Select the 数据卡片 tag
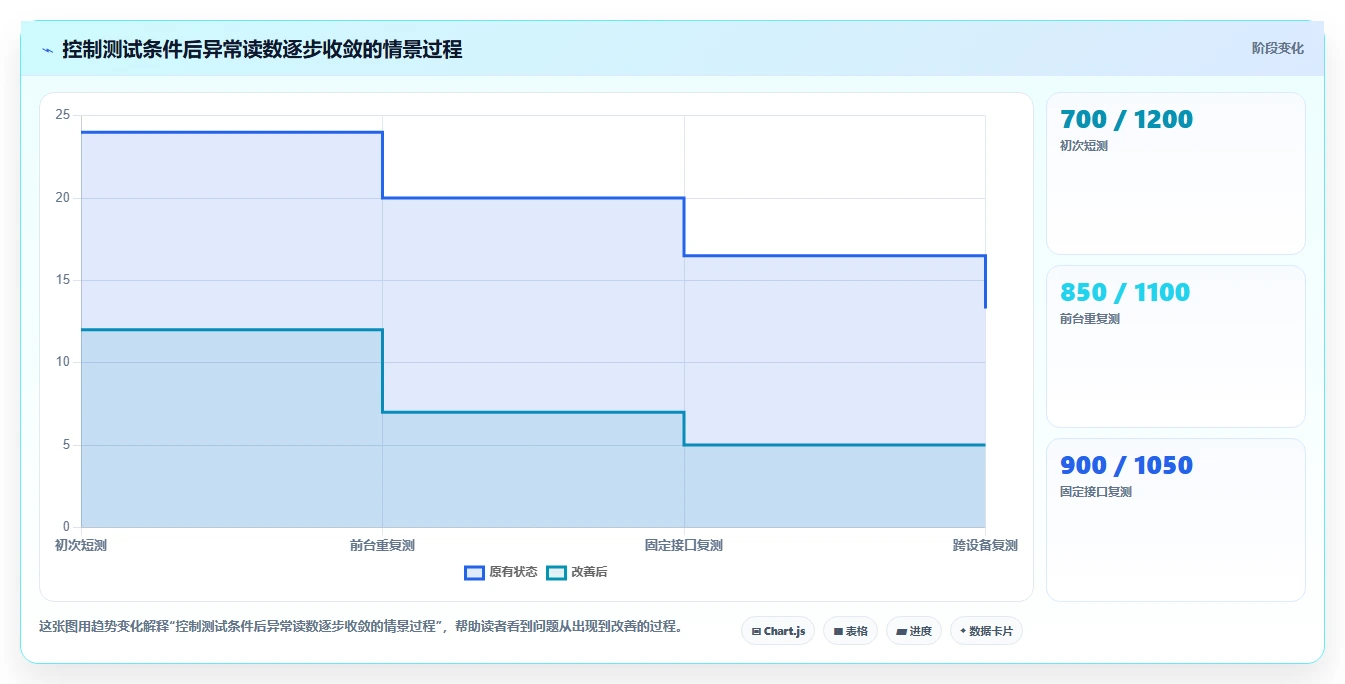The height and width of the screenshot is (684, 1345). (x=986, y=631)
